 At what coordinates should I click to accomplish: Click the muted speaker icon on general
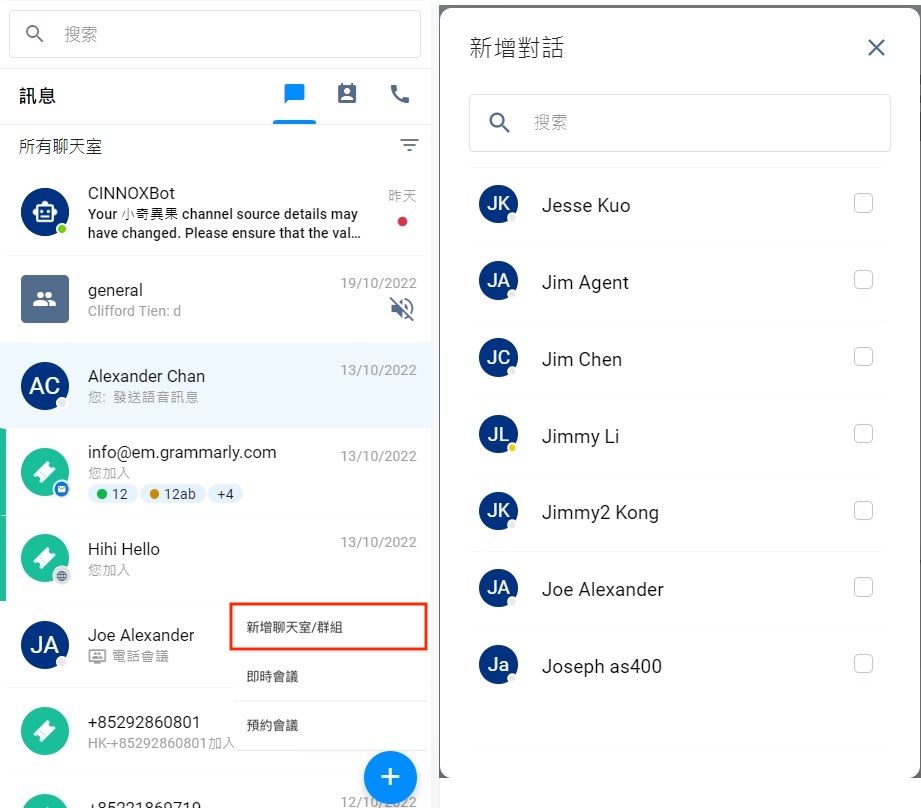pyautogui.click(x=402, y=308)
